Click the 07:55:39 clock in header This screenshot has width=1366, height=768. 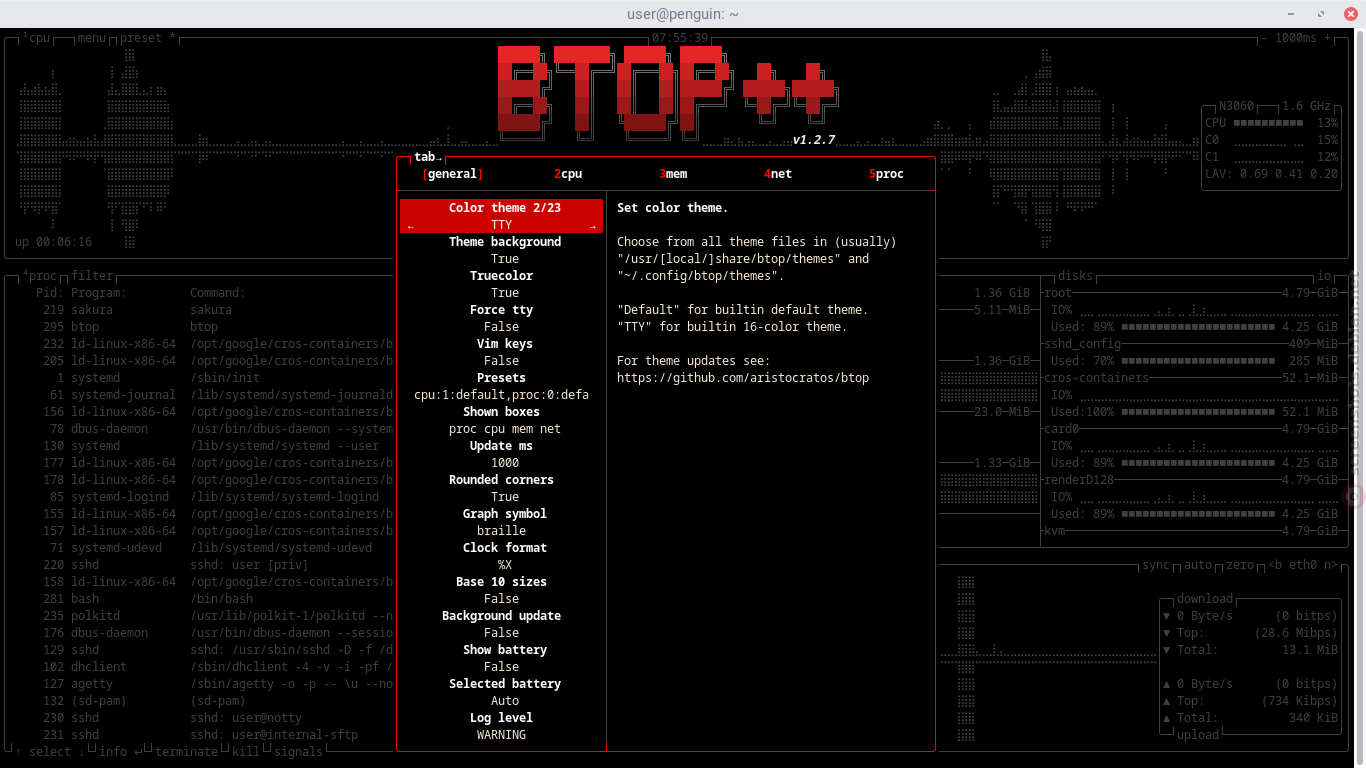pos(680,38)
